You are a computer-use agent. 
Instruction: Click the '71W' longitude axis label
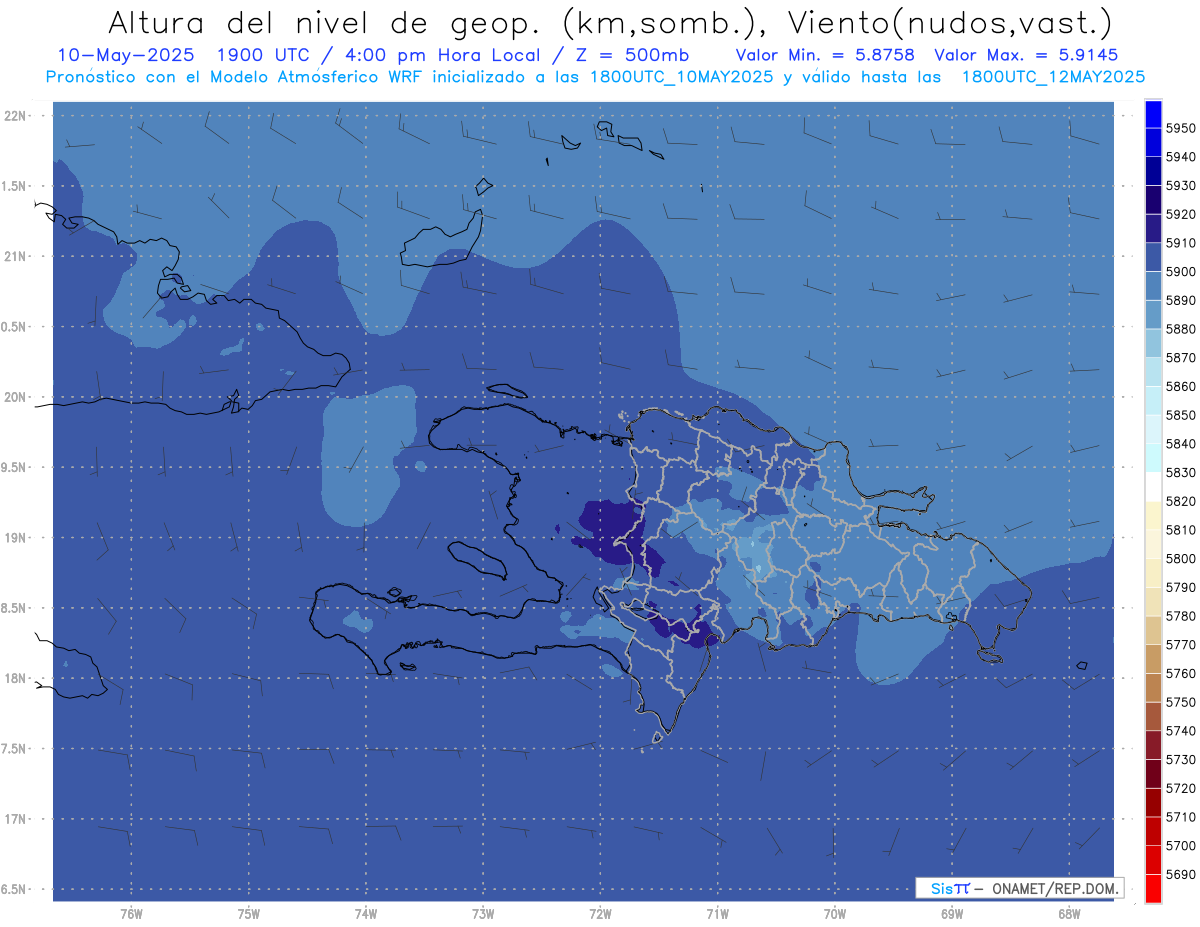tap(717, 913)
